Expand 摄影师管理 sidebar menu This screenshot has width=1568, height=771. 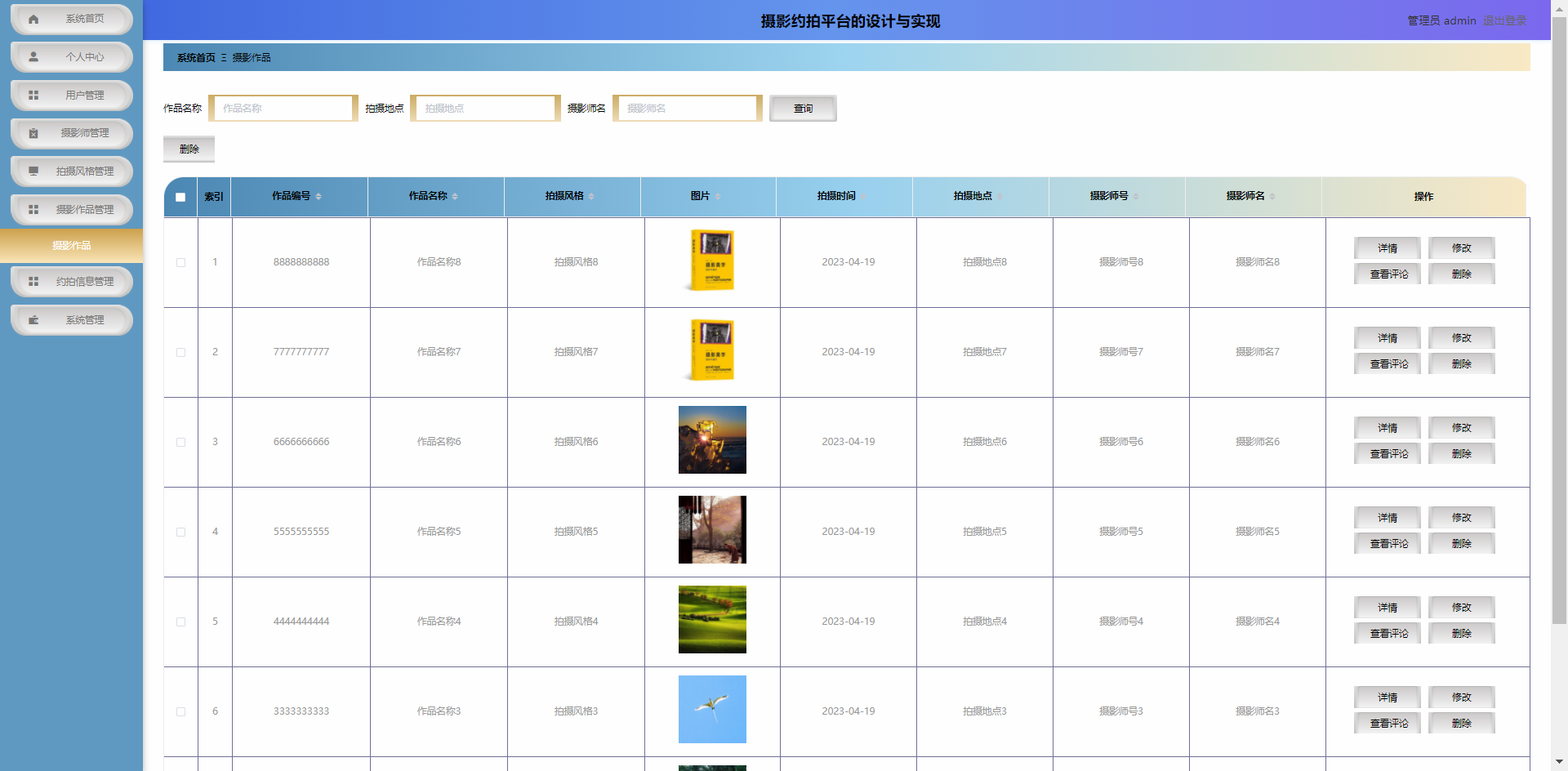(72, 133)
